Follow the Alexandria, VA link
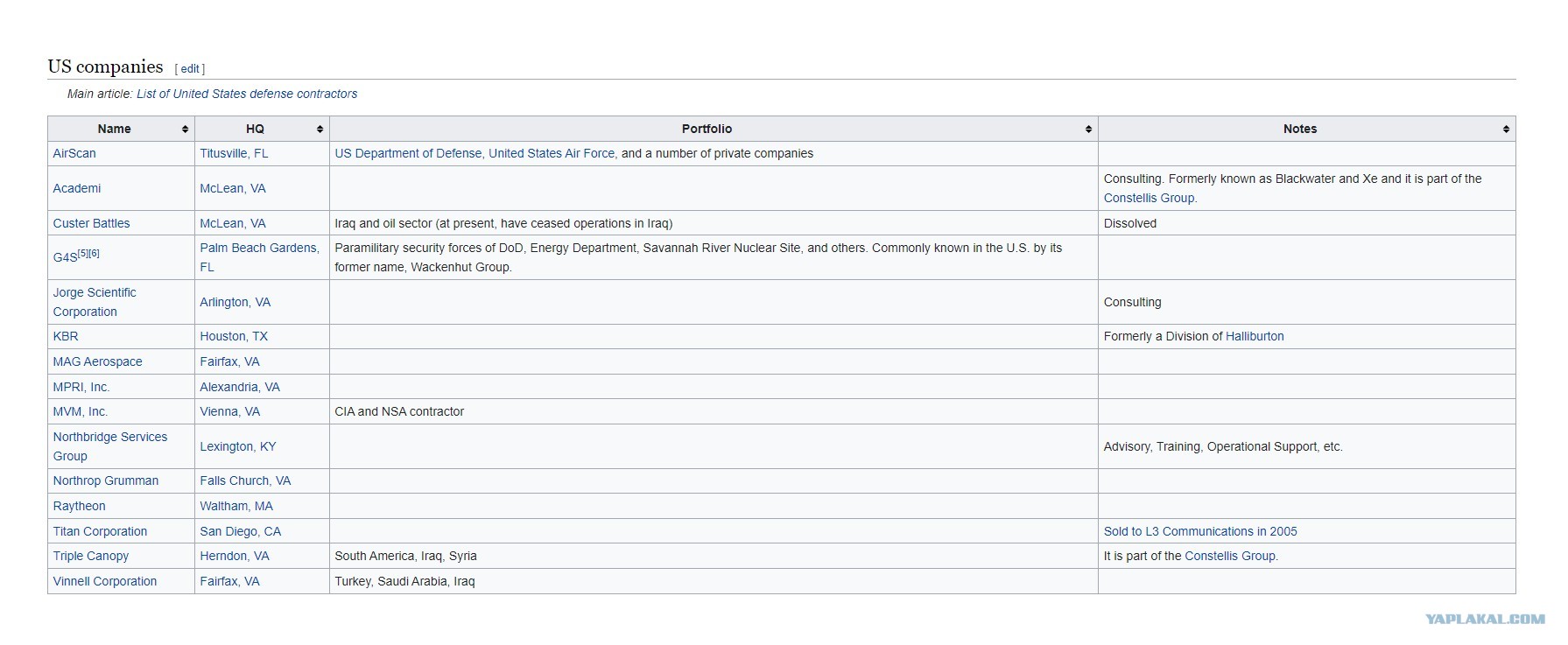 pos(240,387)
